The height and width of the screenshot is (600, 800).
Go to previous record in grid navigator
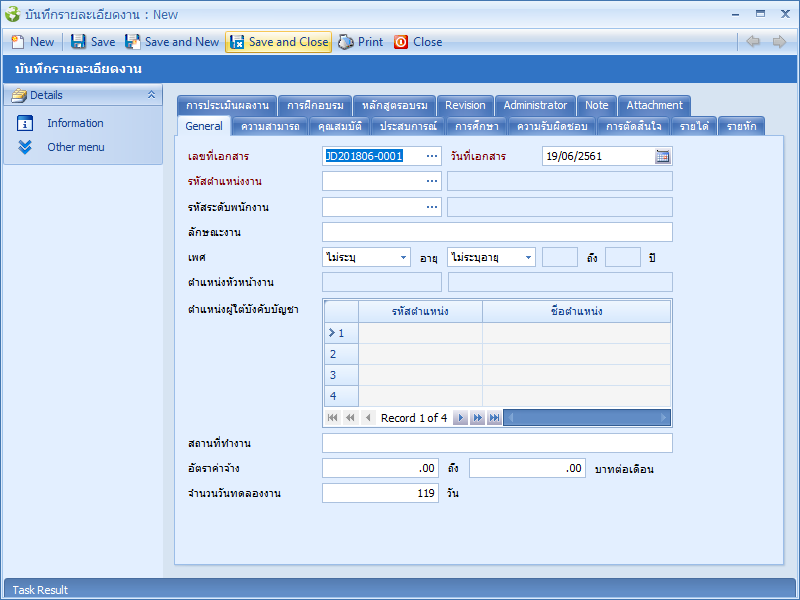[368, 418]
